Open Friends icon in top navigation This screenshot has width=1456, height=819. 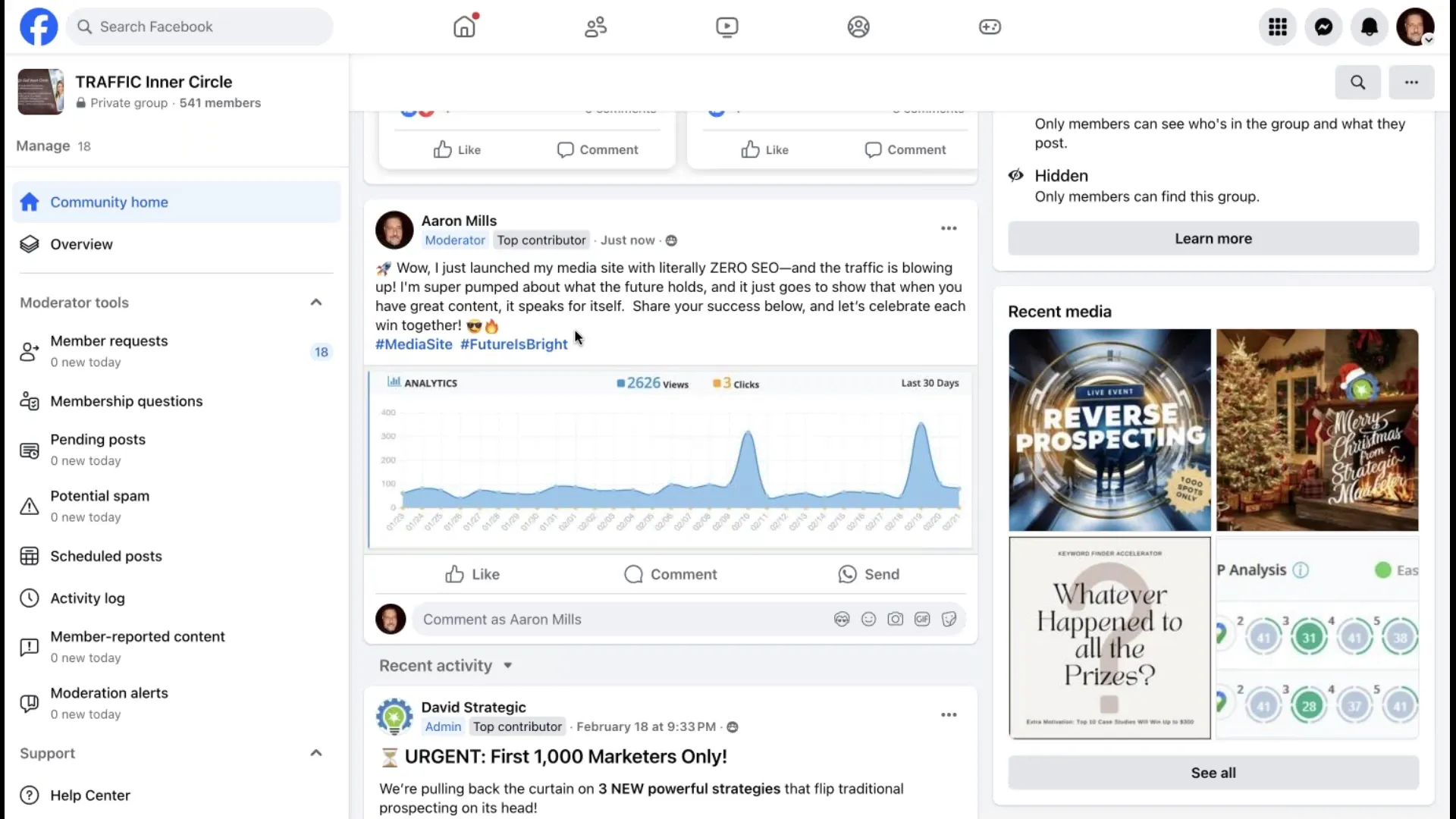[595, 27]
